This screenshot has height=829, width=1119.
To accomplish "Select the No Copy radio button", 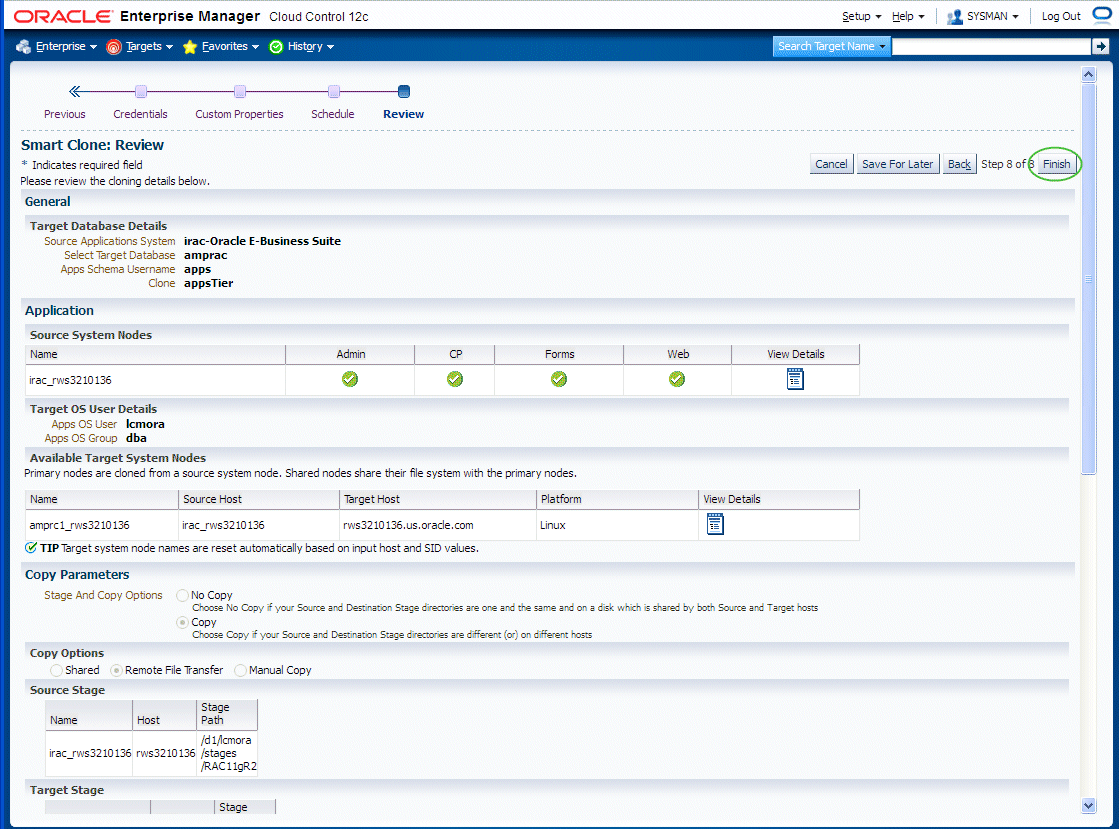I will coord(183,595).
